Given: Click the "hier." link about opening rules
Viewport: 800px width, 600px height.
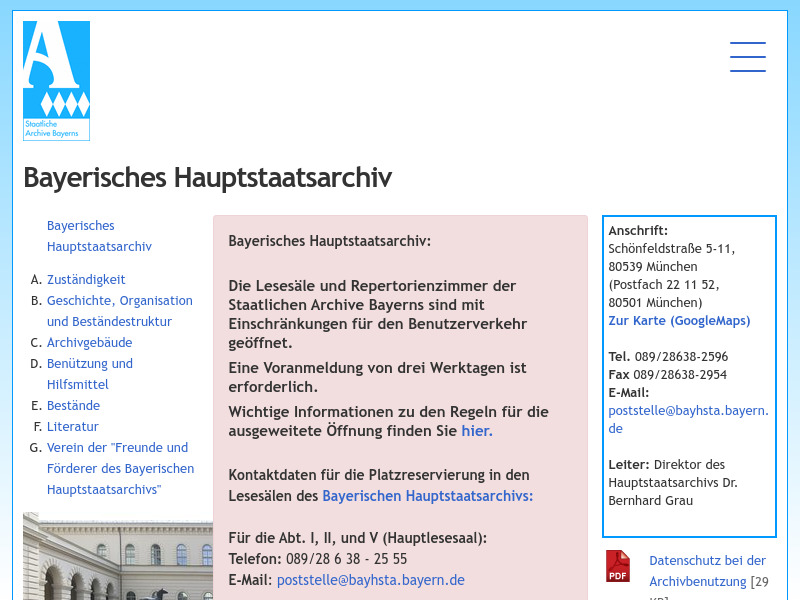Looking at the screenshot, I should click(477, 430).
